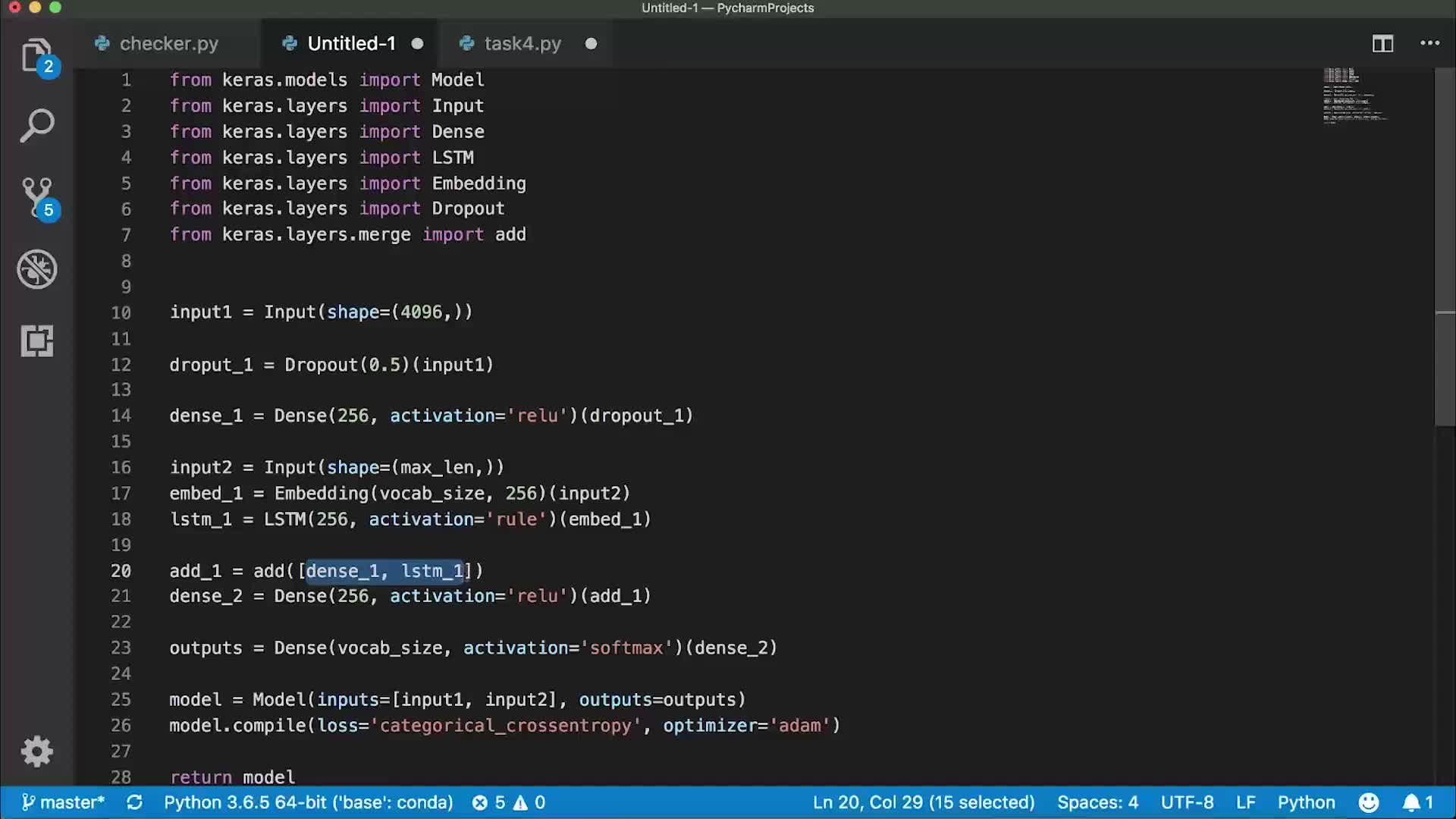
Task: Click the errors count indicator
Action: (x=488, y=802)
